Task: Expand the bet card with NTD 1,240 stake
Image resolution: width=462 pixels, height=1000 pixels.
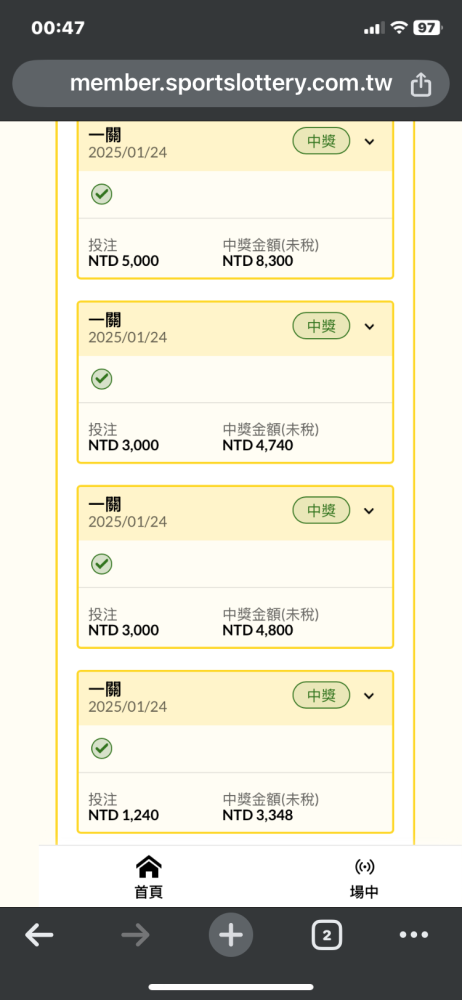Action: click(369, 696)
